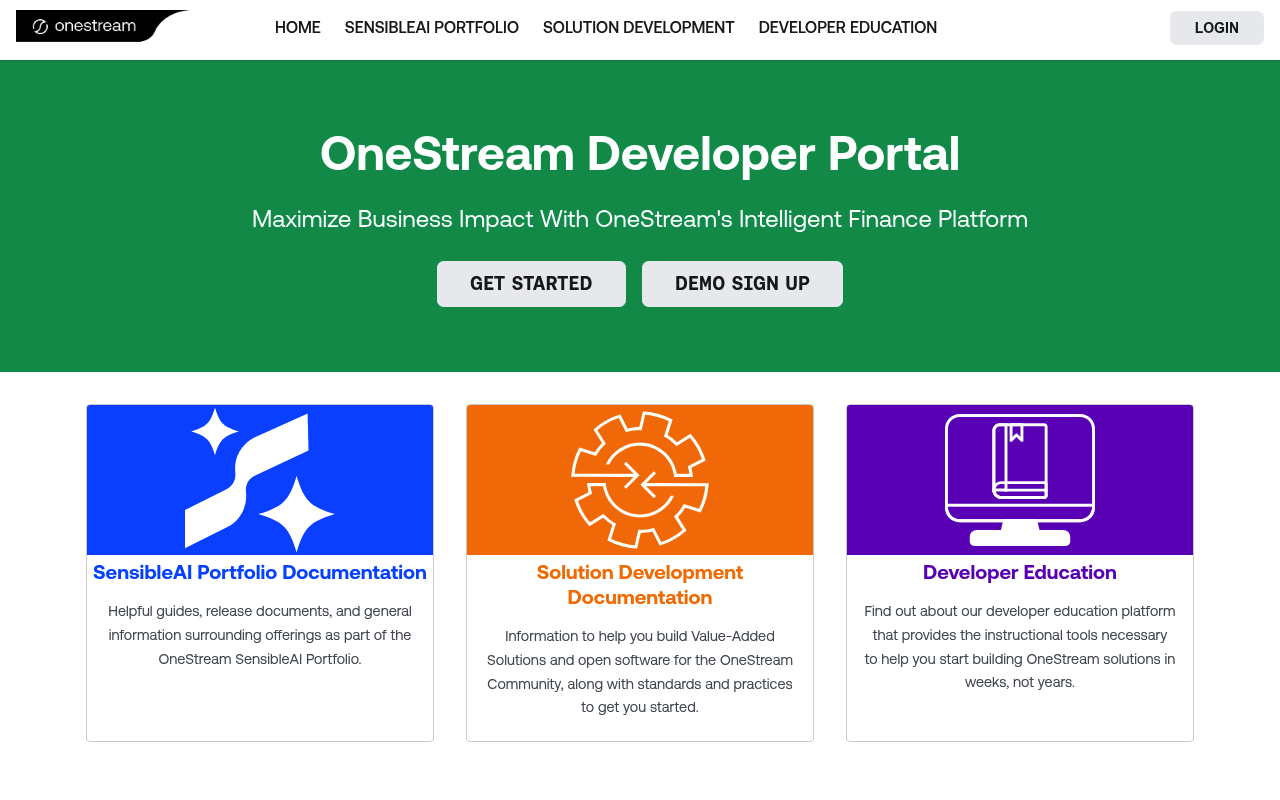Open the Developer Education monitor book icon

1020,480
